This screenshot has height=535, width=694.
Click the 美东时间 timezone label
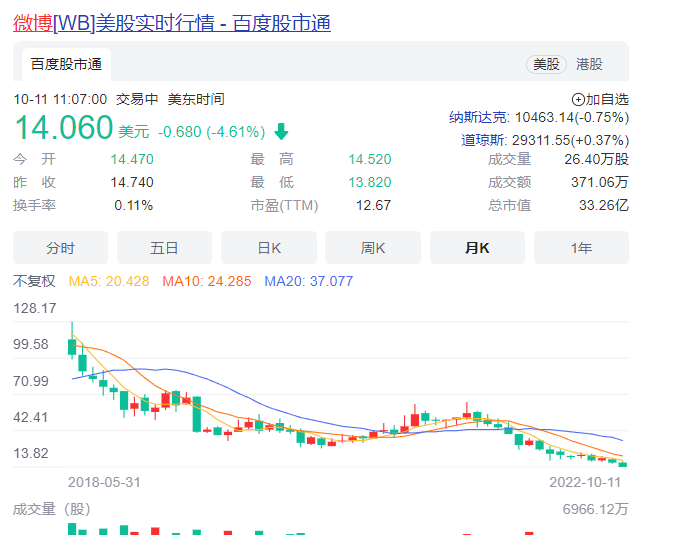(x=196, y=99)
